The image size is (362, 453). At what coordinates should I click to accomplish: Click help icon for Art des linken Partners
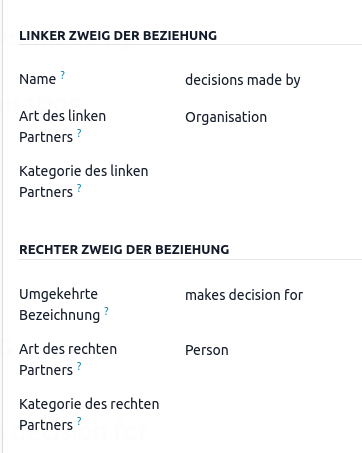(x=79, y=133)
